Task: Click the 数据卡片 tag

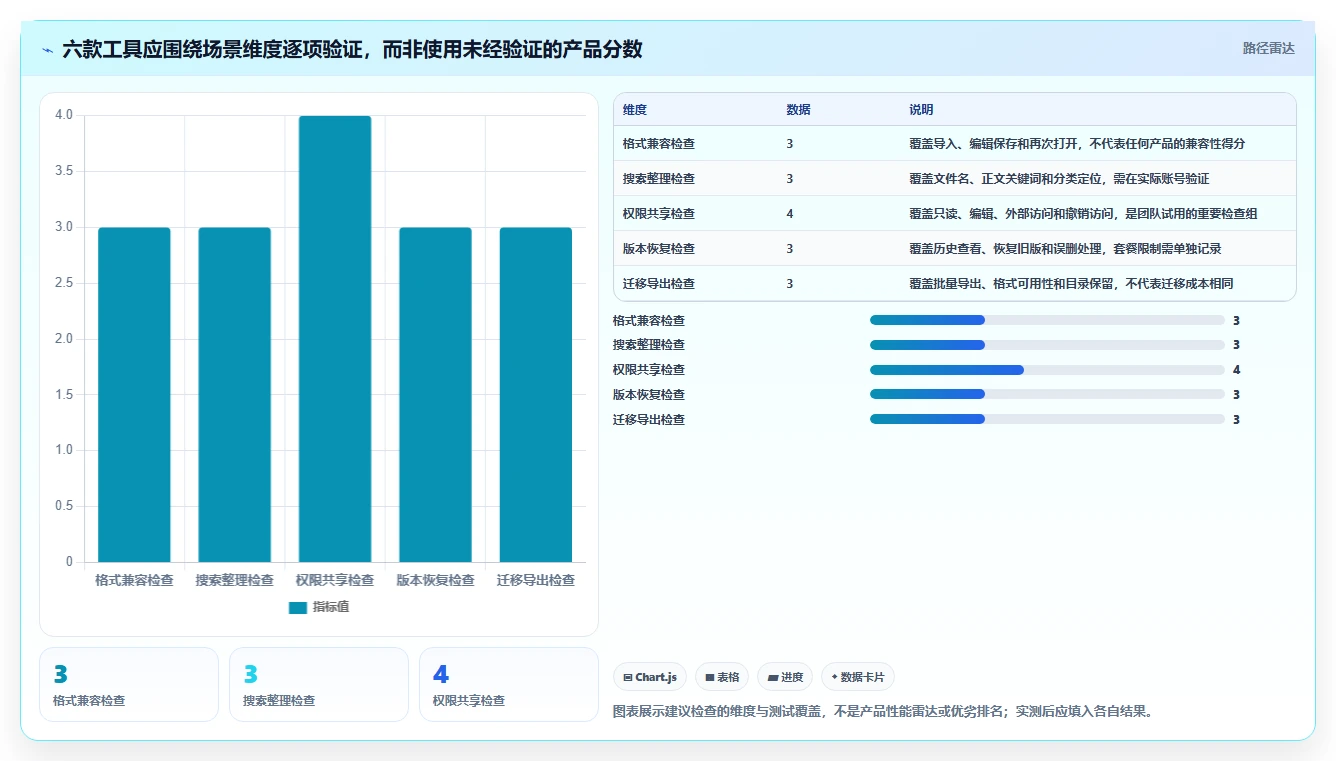Action: click(x=858, y=677)
